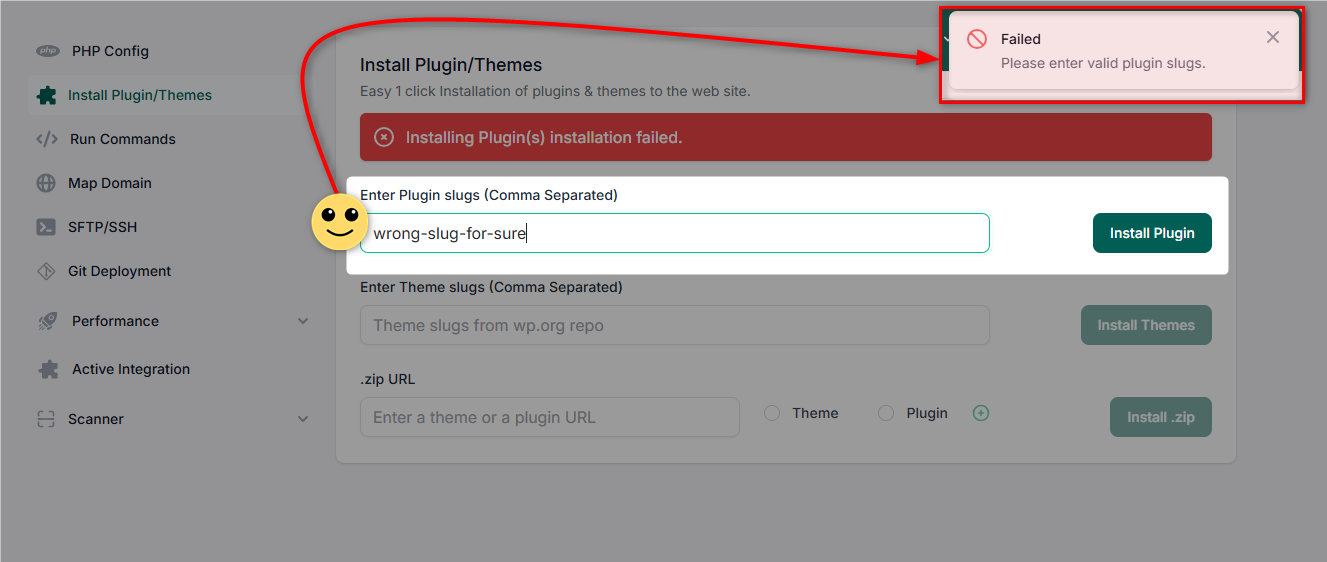Screen dimensions: 1327x562
Task: Dismiss the Failed notification toast
Action: (x=1273, y=37)
